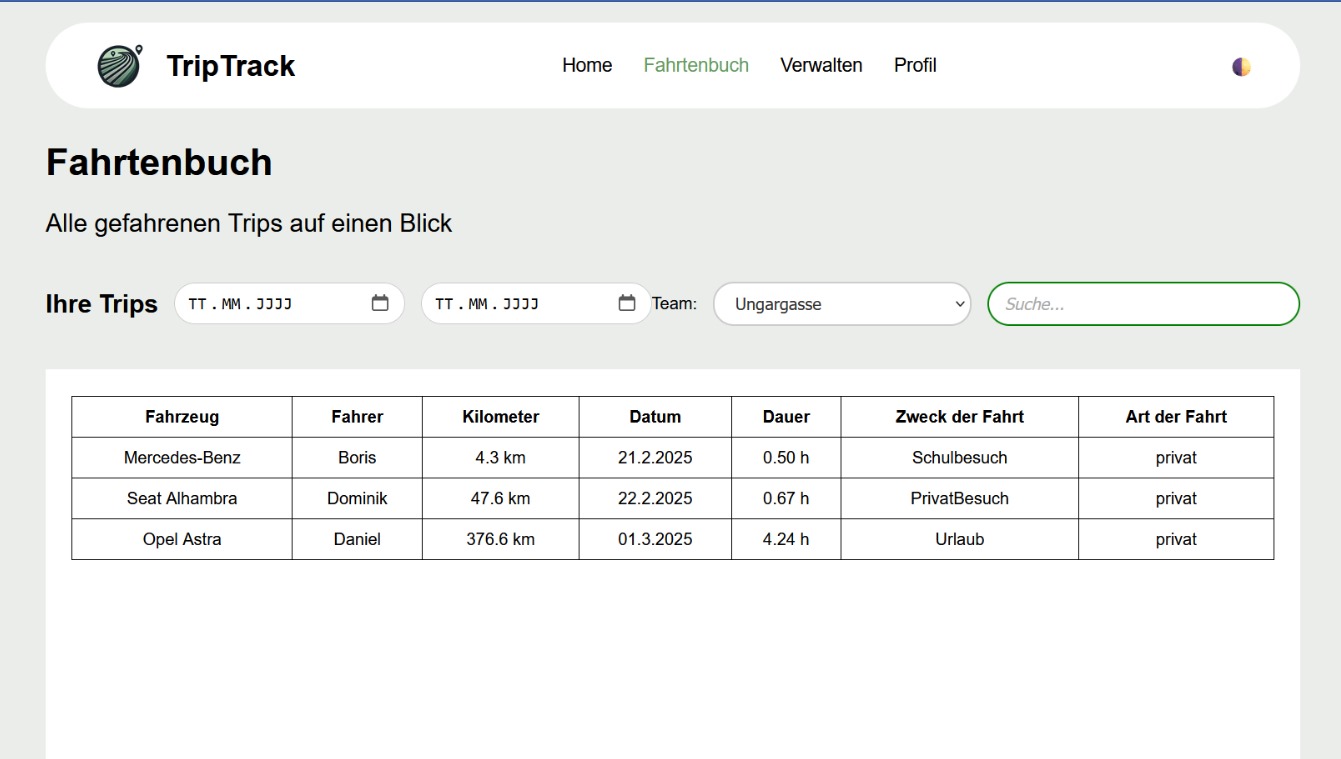Select the Opel Astra vehicle cell
This screenshot has height=759, width=1341.
182,539
